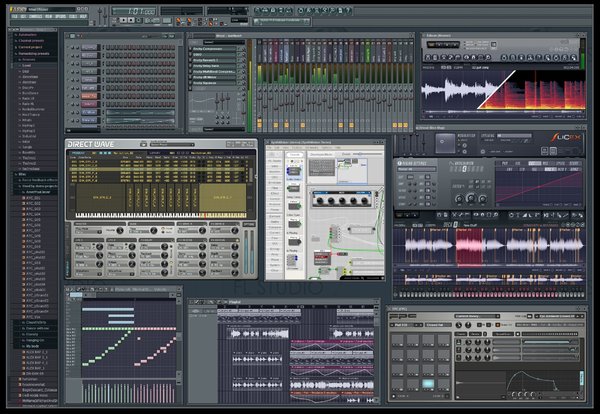Viewport: 600px width, 414px height.
Task: Click the EQ graph in mixer
Action: coord(202,100)
